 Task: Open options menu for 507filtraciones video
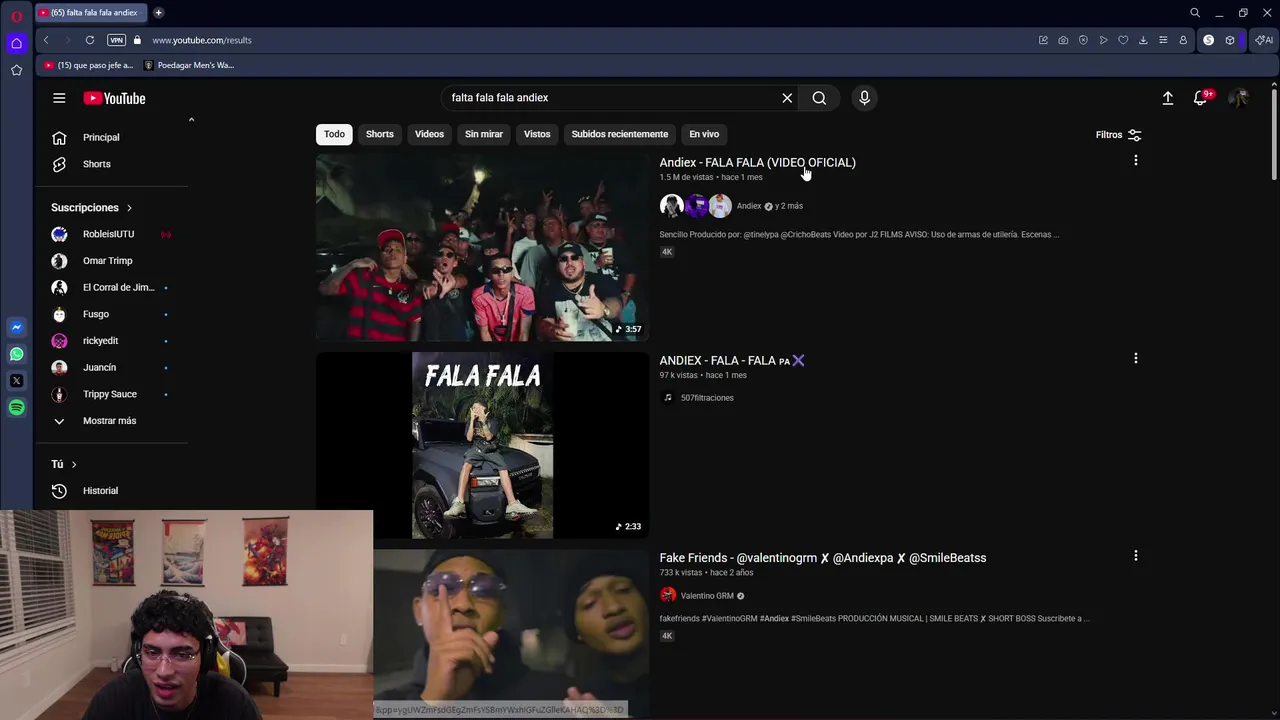coord(1135,358)
